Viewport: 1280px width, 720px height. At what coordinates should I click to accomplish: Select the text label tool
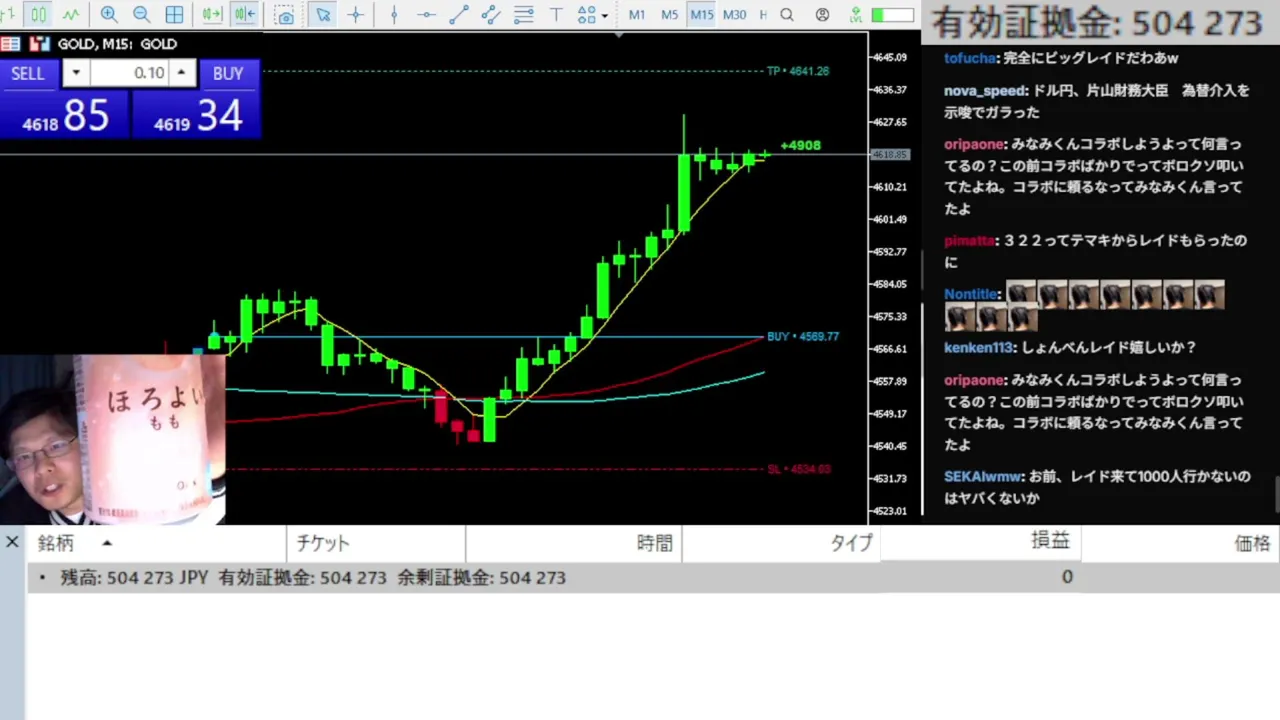coord(556,15)
